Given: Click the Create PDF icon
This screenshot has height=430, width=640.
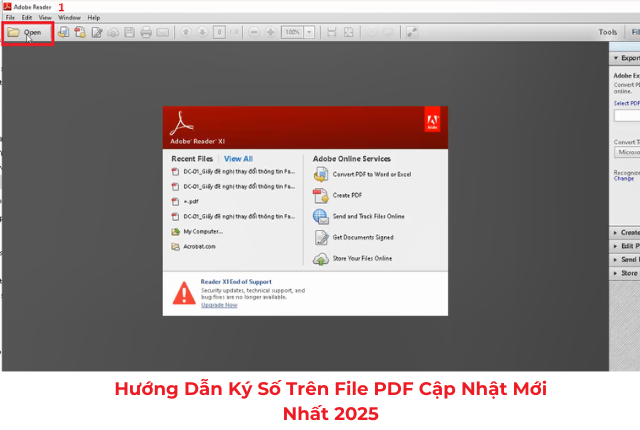Looking at the screenshot, I should click(320, 194).
